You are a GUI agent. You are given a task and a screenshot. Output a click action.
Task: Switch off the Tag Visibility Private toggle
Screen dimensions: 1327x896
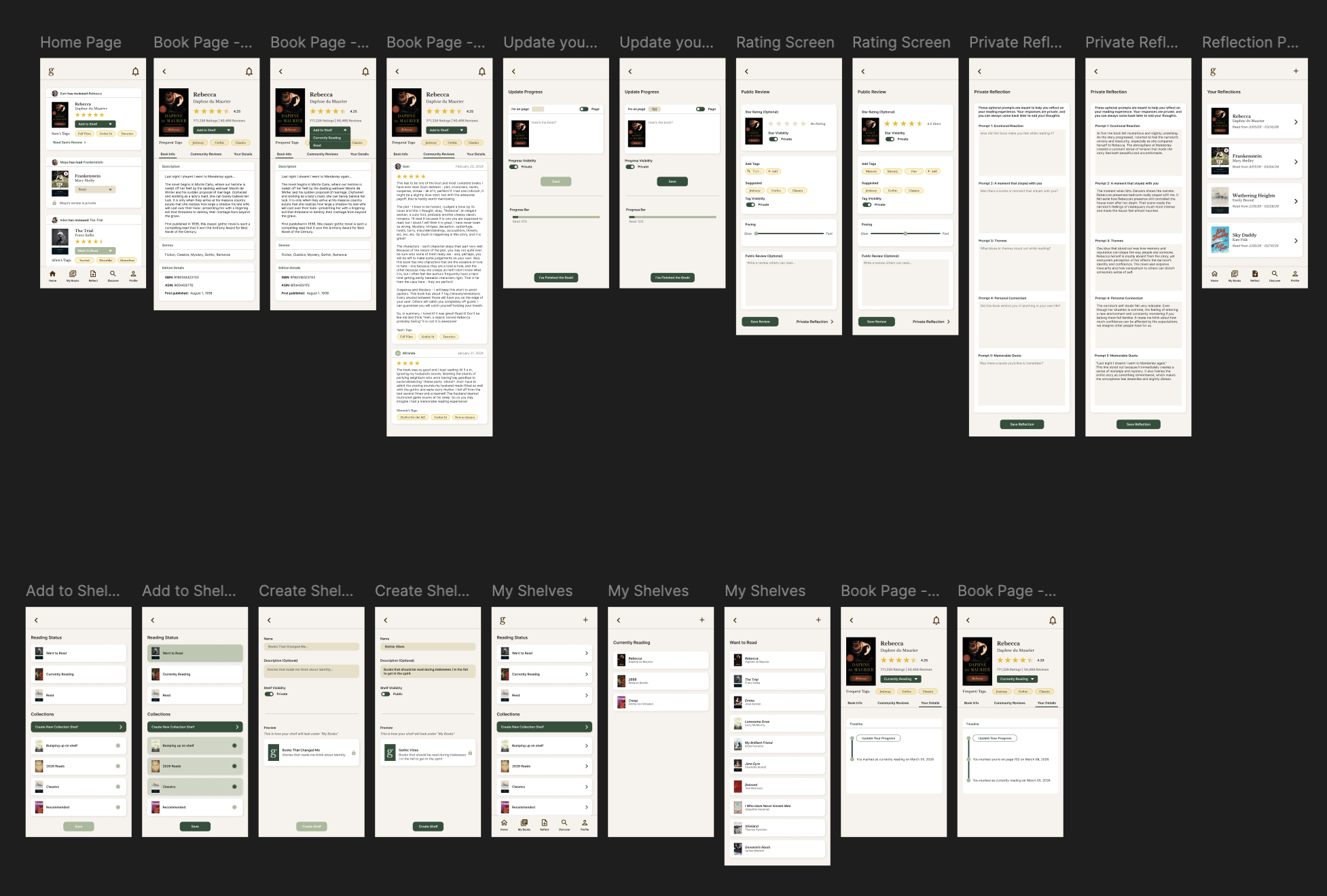pos(750,204)
